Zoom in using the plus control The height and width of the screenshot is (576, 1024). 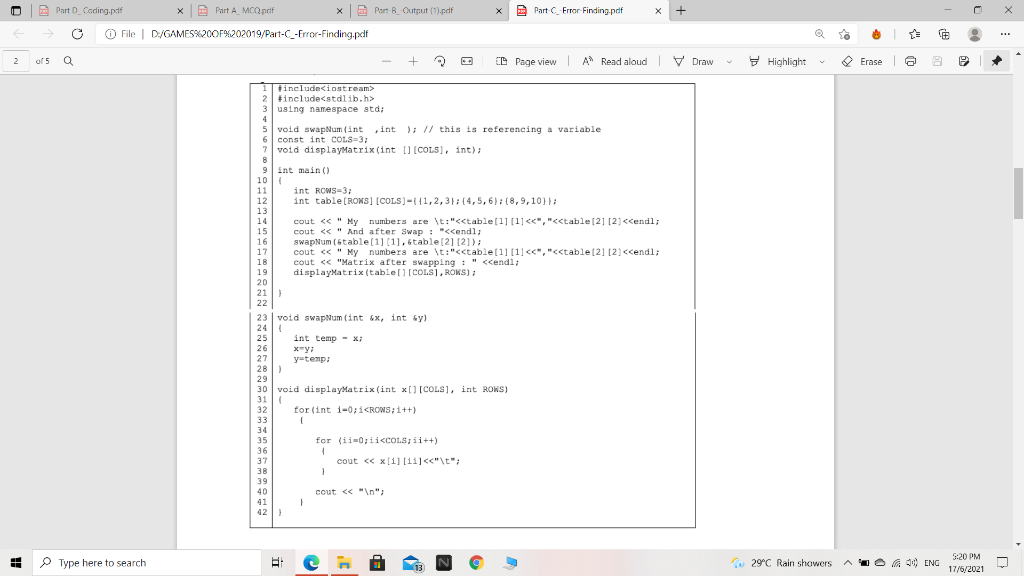[x=413, y=61]
